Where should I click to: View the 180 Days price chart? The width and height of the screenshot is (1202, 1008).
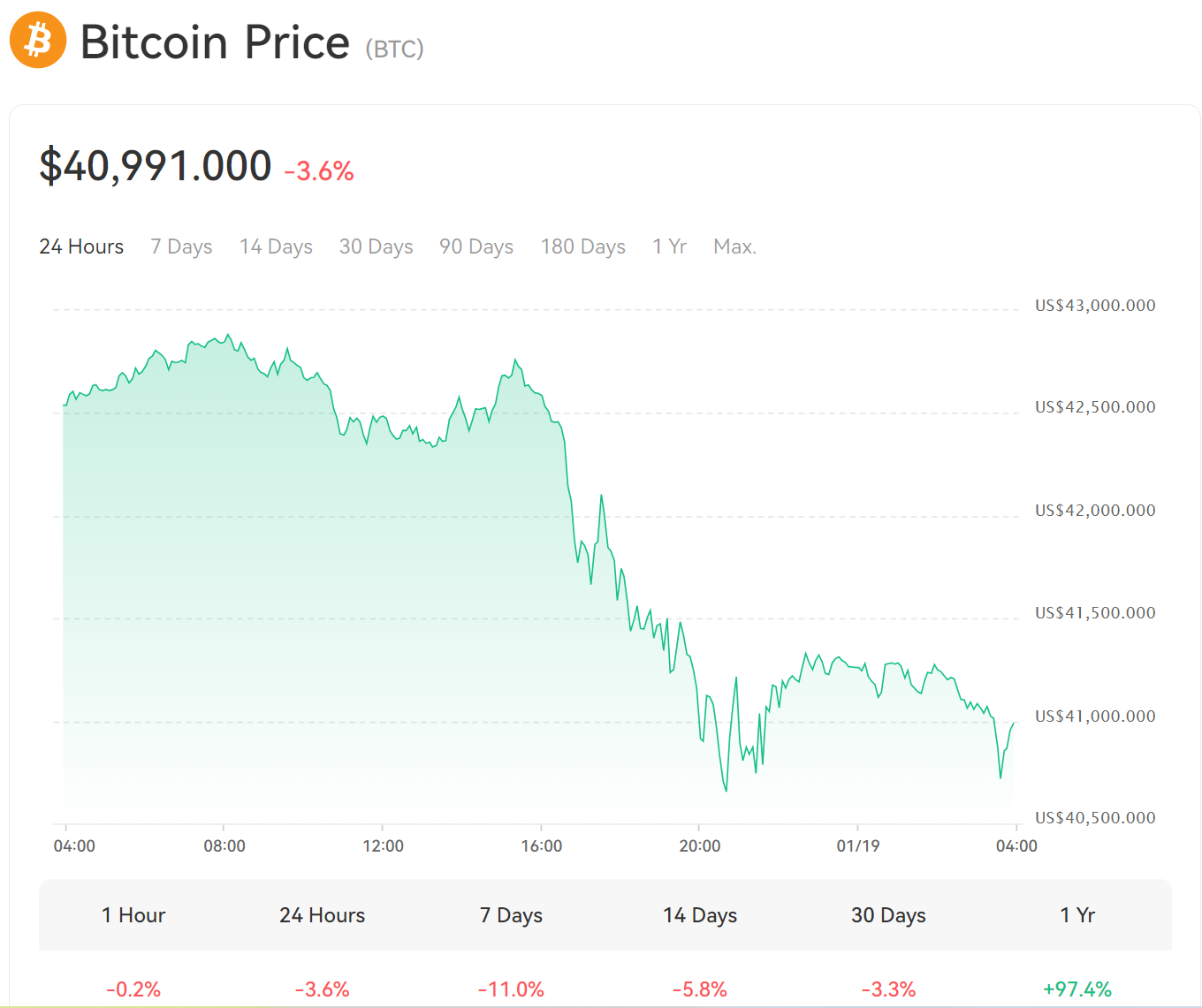click(582, 246)
